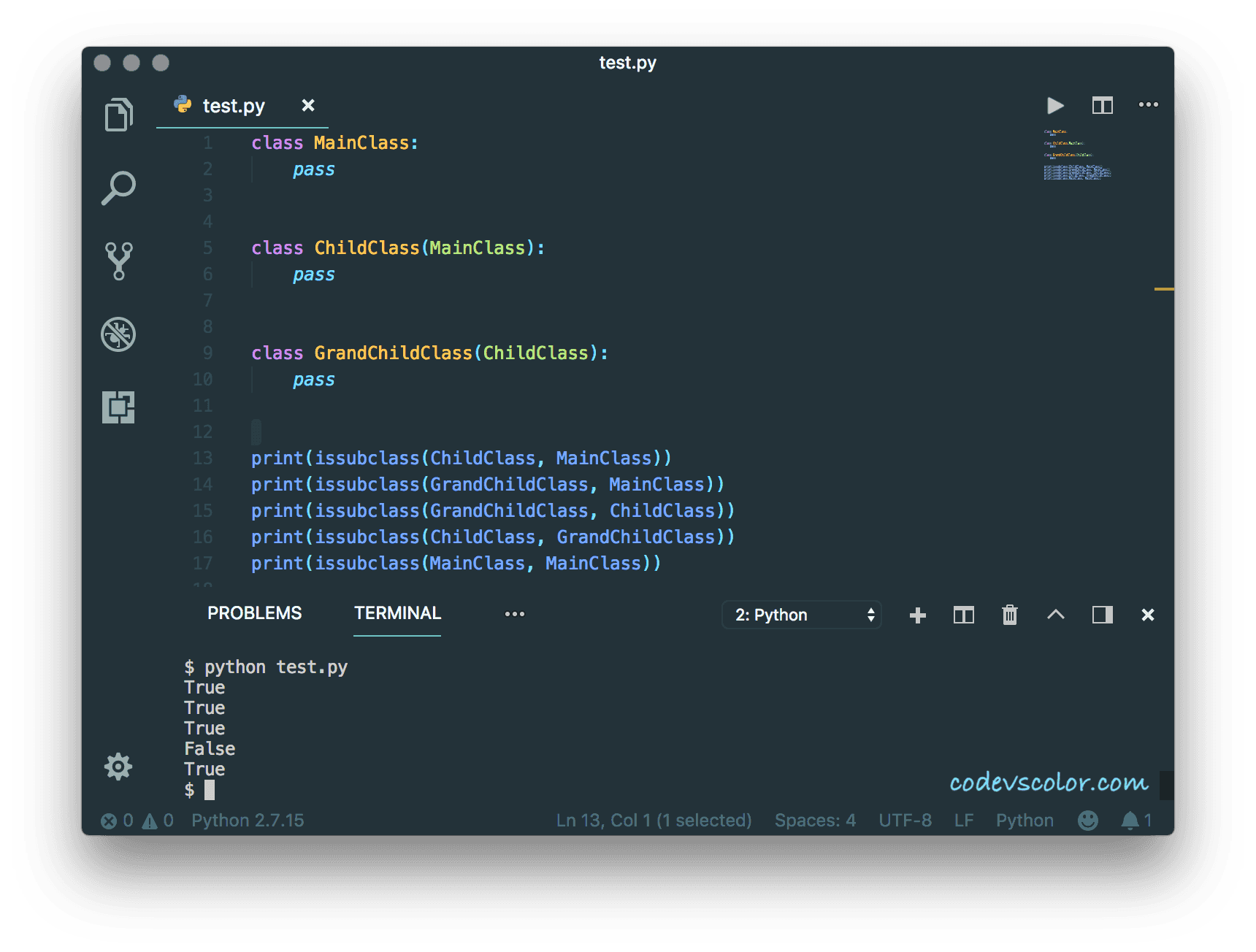The image size is (1256, 952).
Task: Open the Extensions view
Action: coord(118,407)
